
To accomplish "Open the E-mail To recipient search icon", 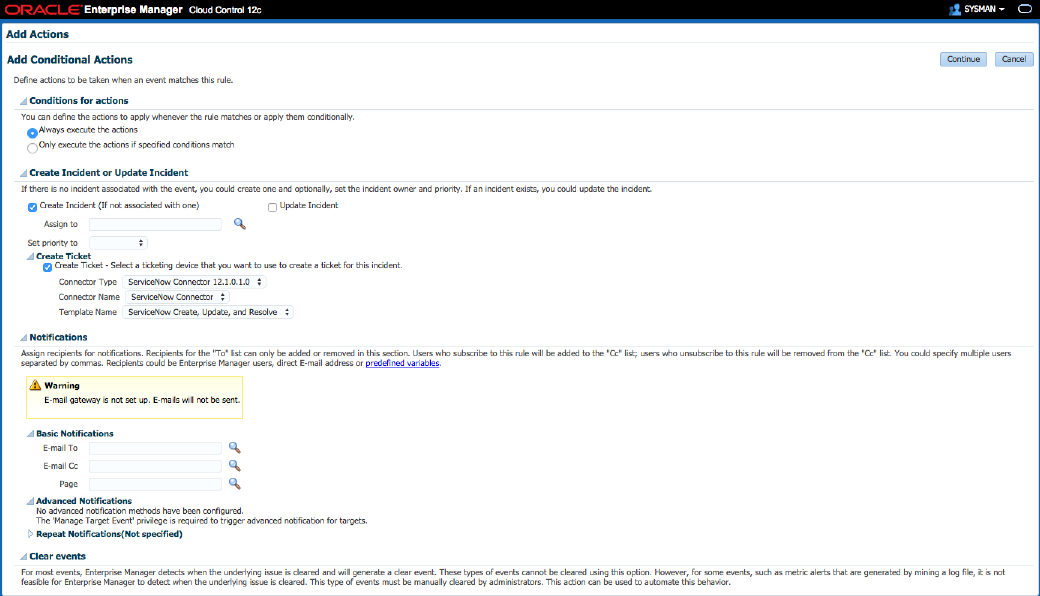I will tap(234, 447).
